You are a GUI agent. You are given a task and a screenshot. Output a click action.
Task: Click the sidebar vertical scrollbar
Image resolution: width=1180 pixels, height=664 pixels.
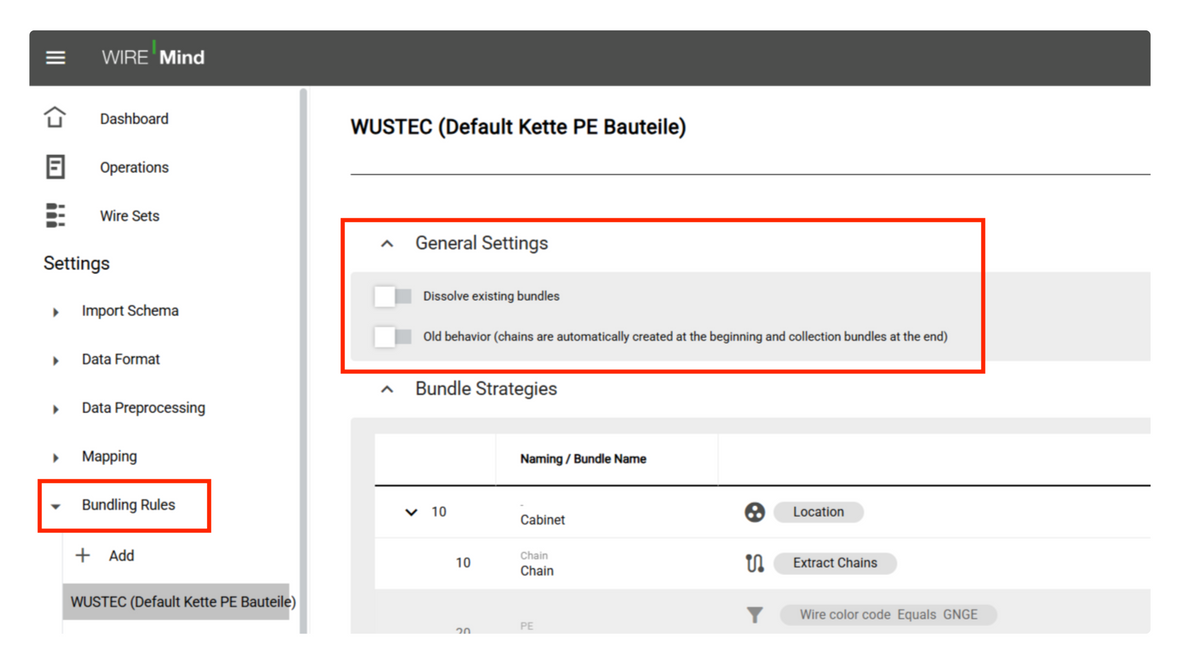(303, 361)
